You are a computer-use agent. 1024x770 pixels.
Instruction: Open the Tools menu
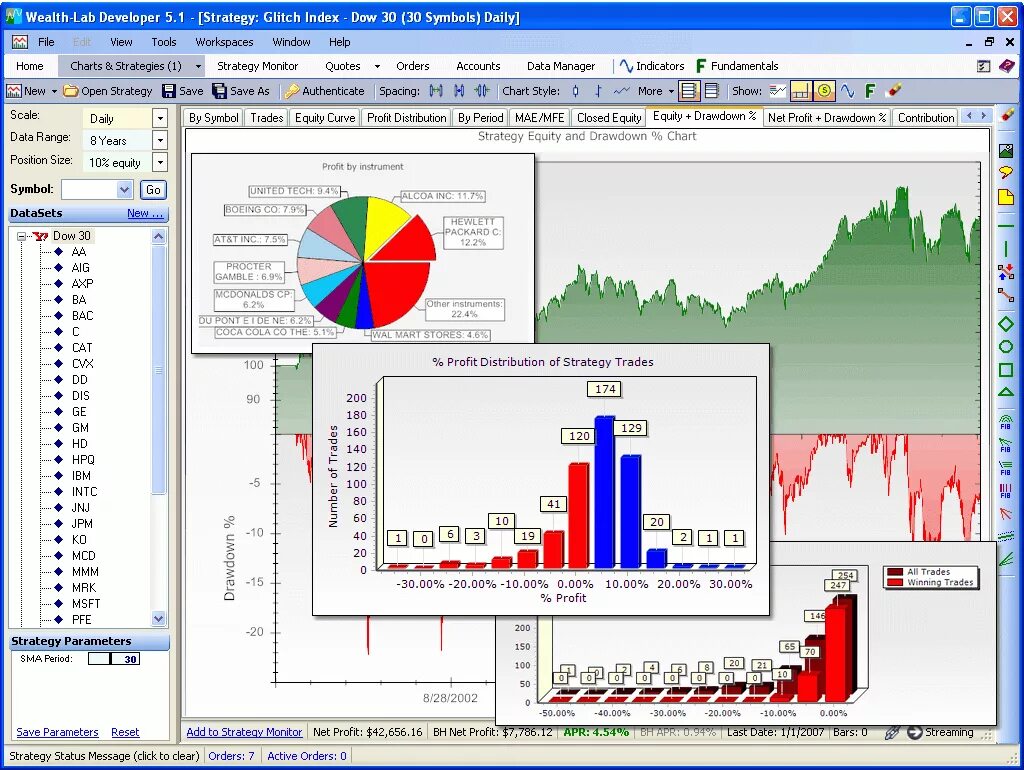(x=164, y=42)
